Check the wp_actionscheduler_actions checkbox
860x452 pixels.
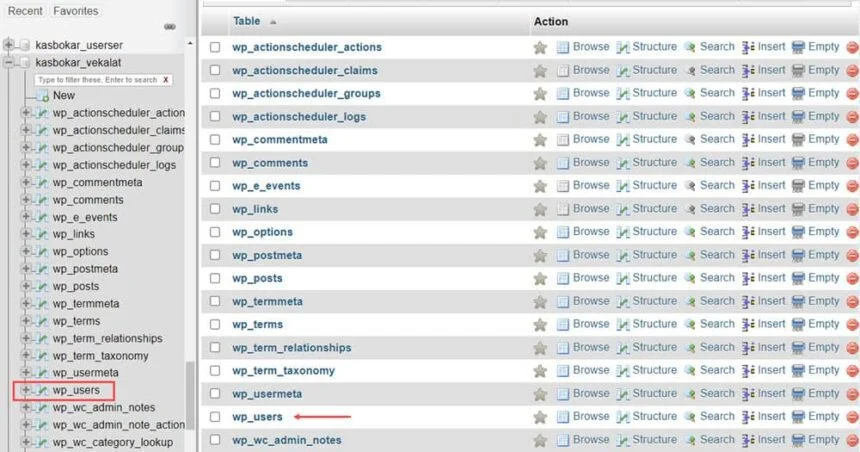coord(215,47)
